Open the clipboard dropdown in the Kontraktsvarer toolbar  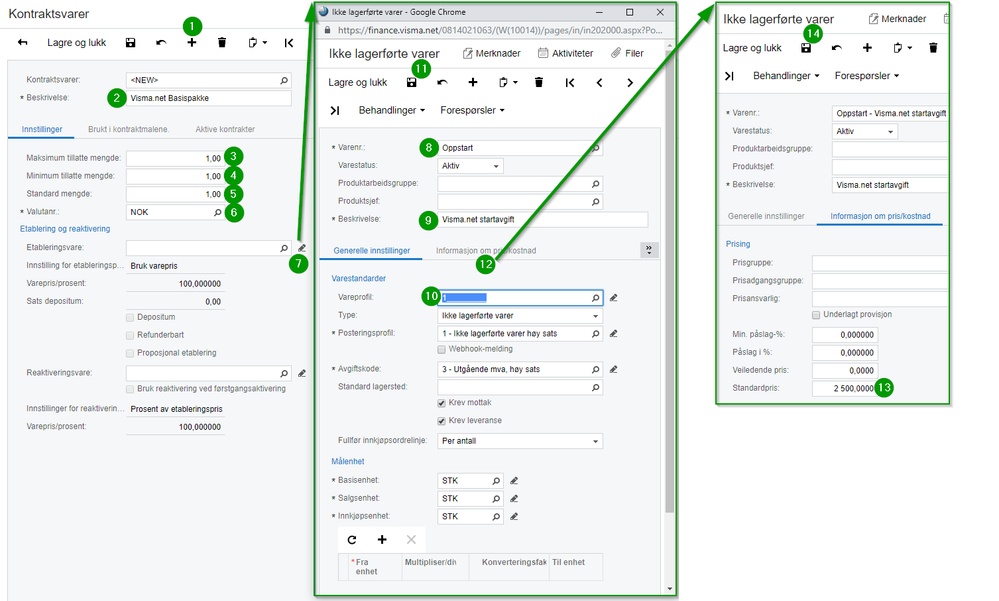click(257, 43)
